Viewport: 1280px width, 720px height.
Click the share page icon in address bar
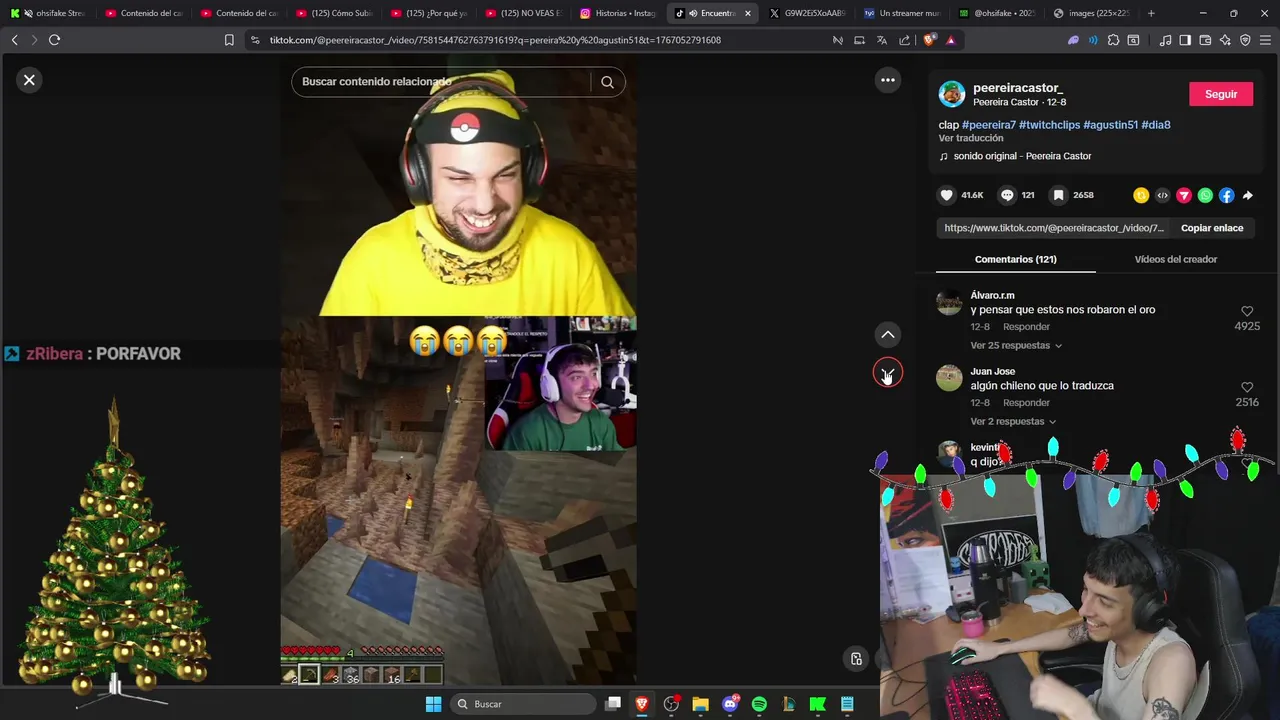(x=904, y=40)
